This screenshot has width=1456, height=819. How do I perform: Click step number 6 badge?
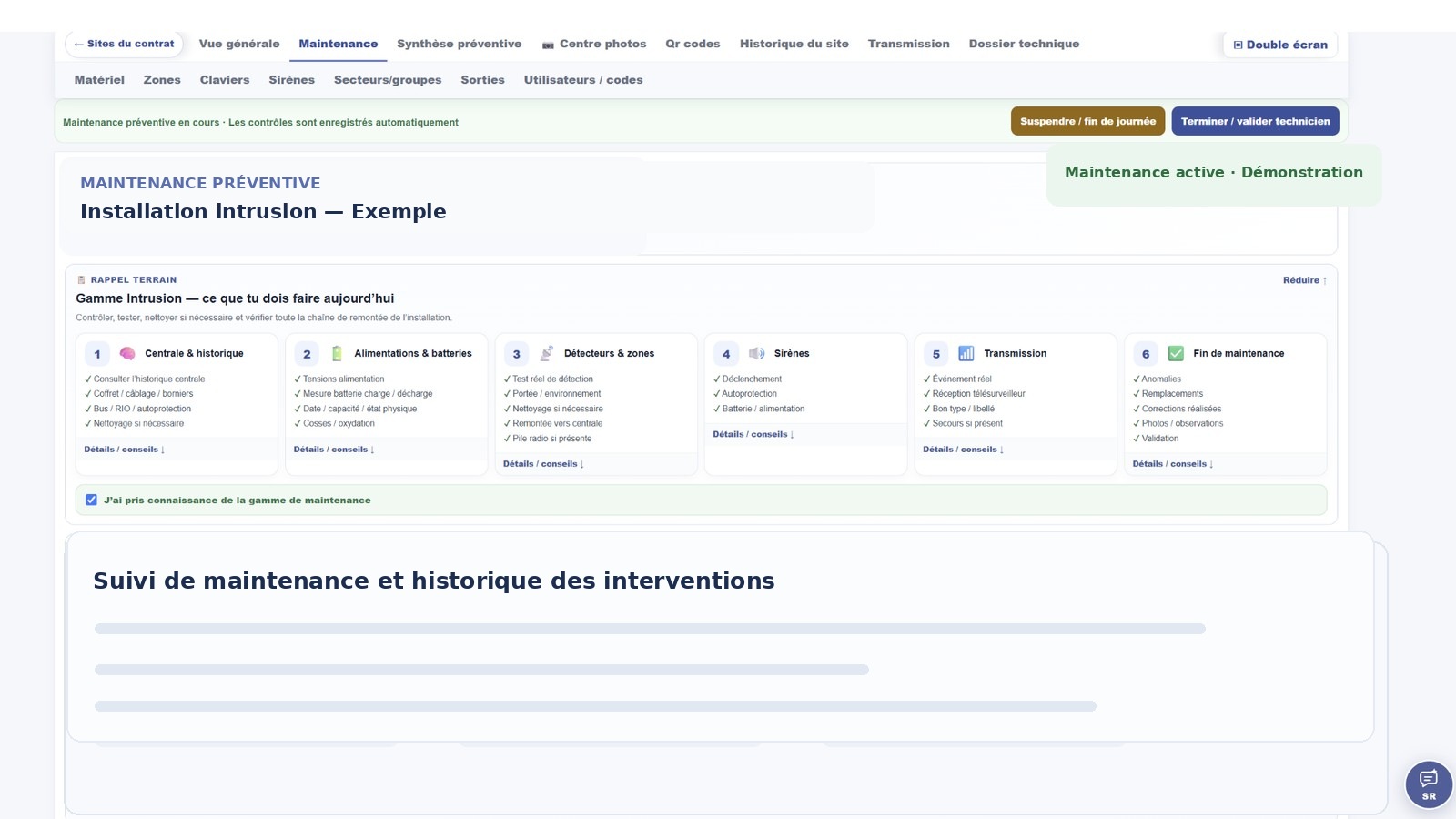[x=1146, y=354]
